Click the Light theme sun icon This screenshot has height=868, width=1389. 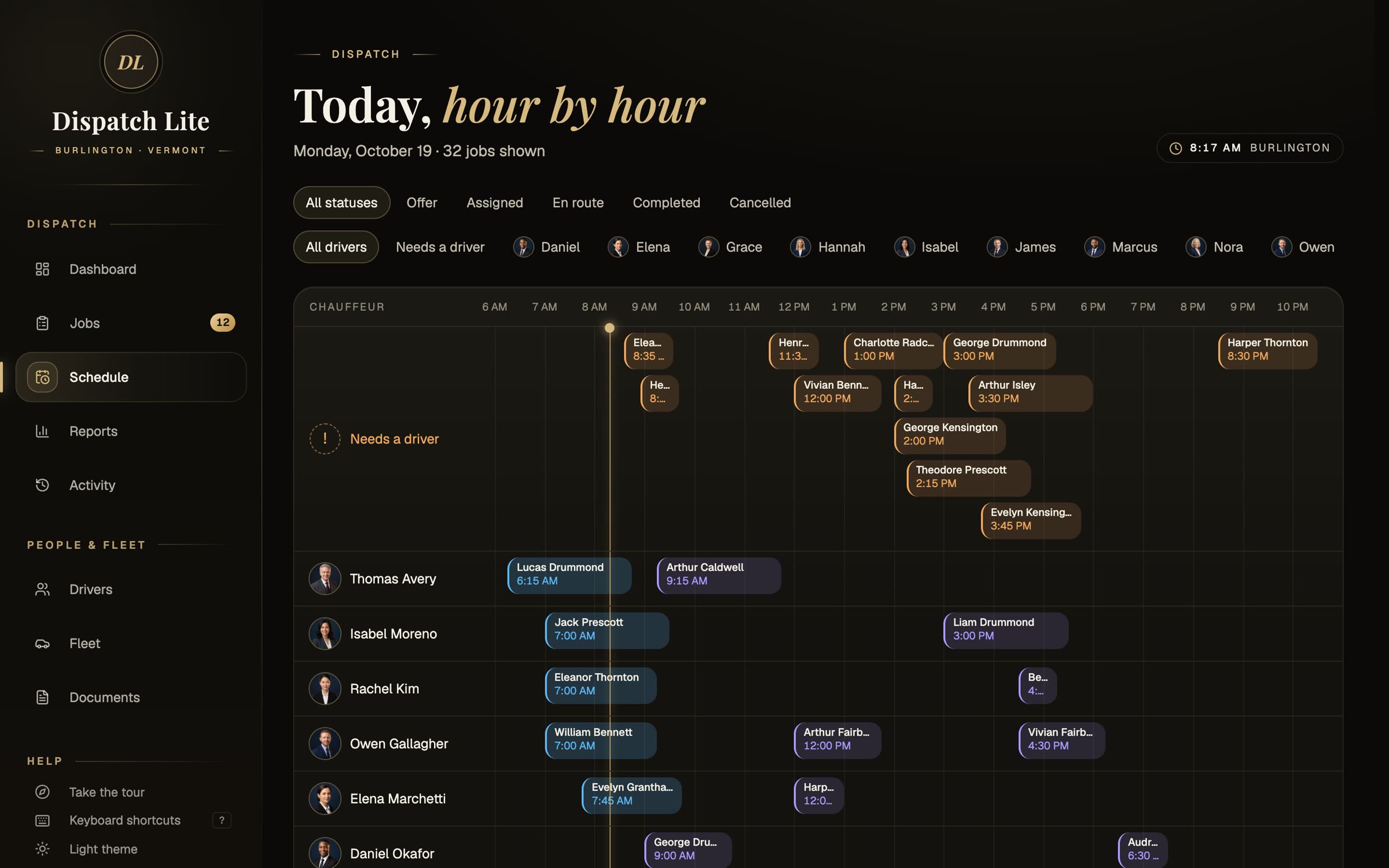pos(42,849)
